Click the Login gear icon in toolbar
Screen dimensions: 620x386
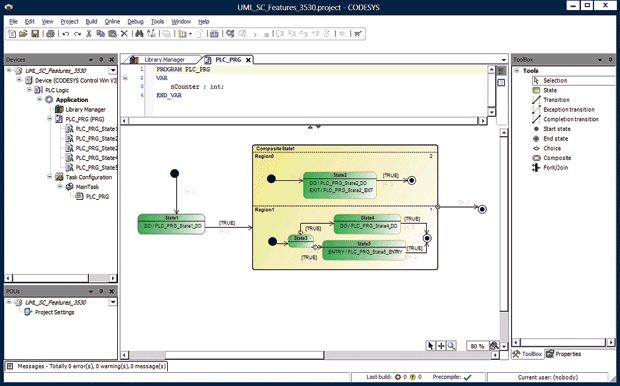230,34
